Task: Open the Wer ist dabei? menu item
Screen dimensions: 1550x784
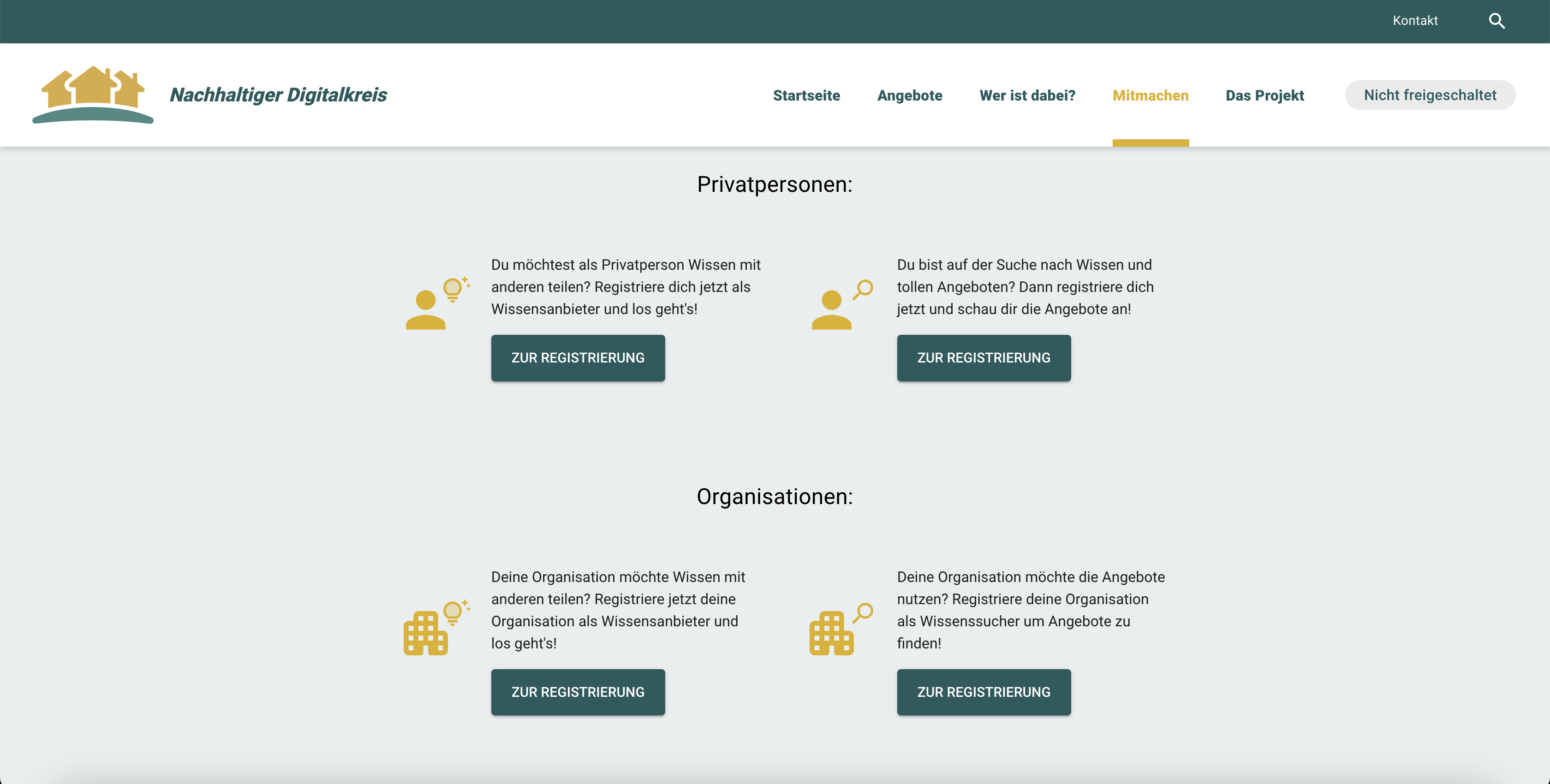Action: 1027,95
